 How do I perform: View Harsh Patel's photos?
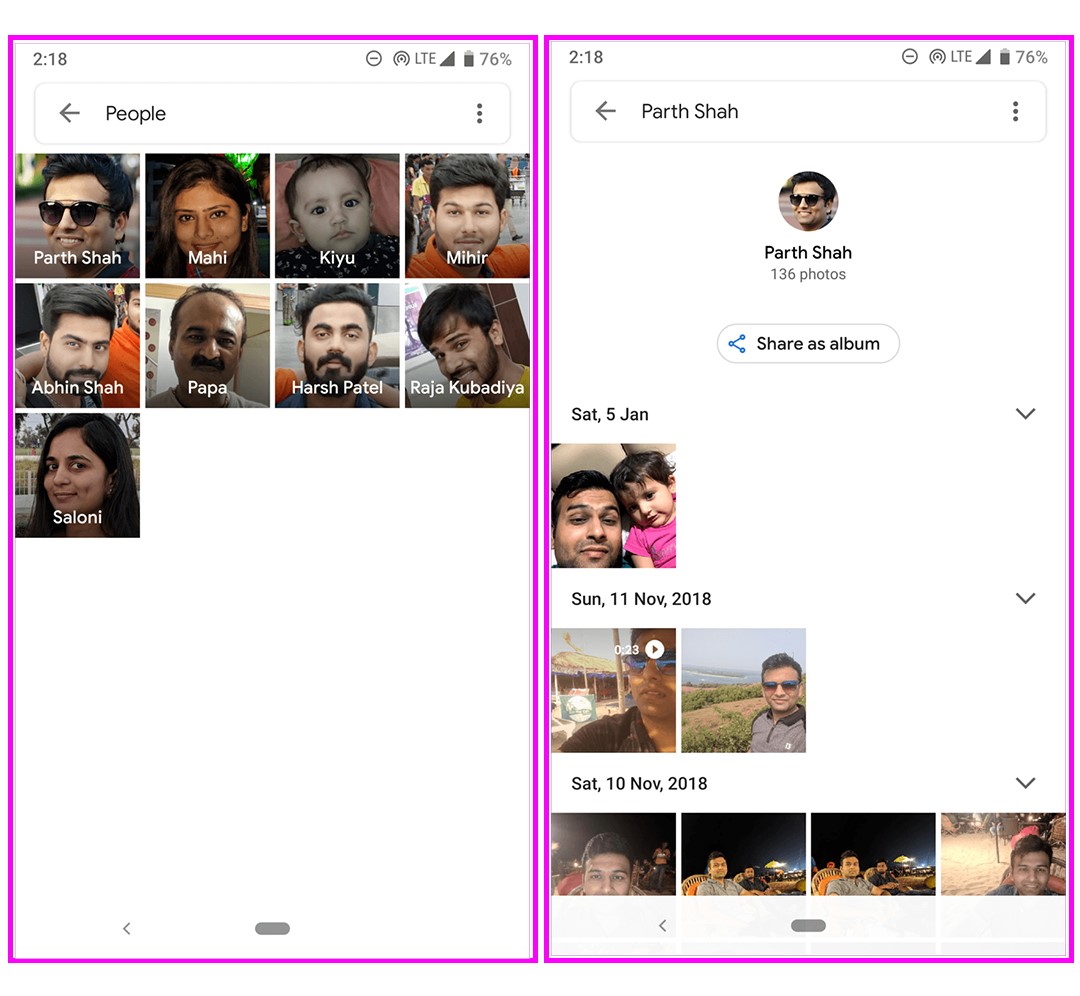[337, 345]
